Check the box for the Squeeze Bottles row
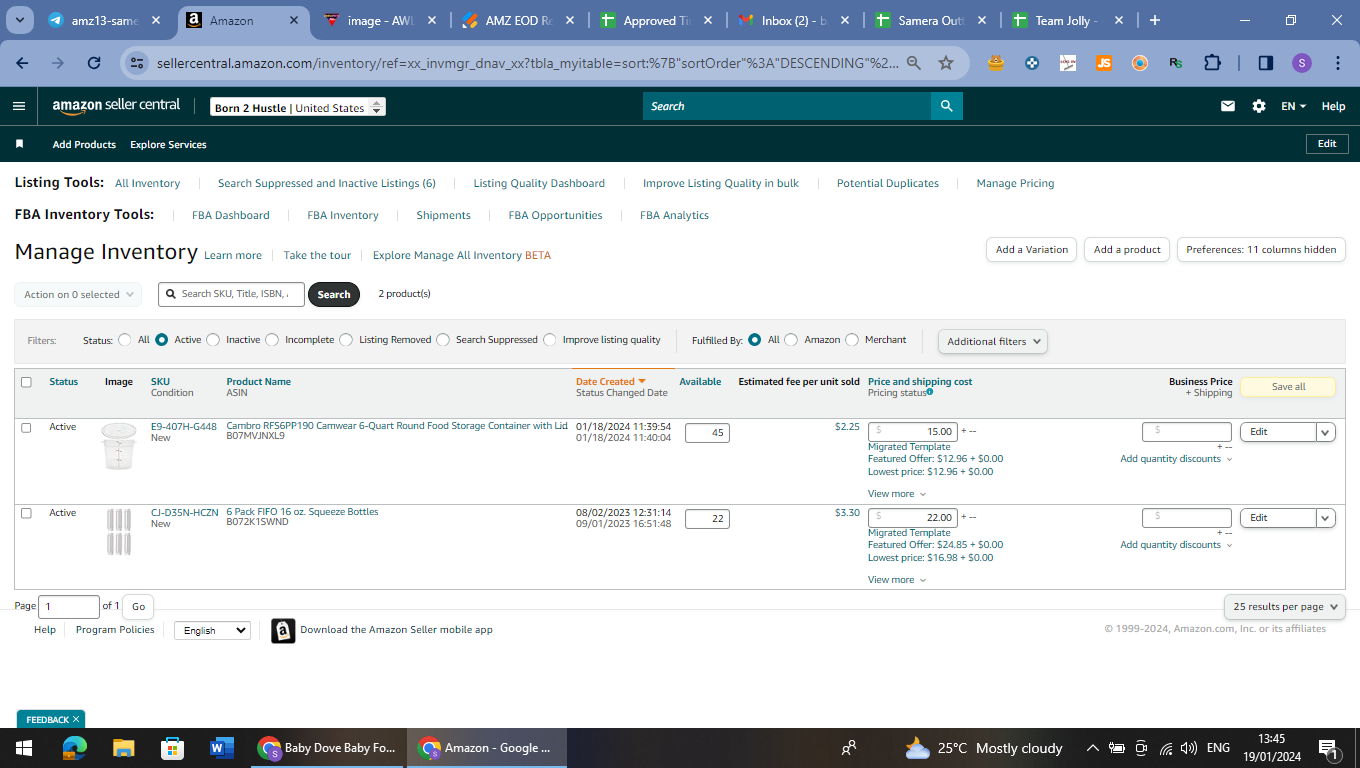The image size is (1360, 768). coord(26,513)
